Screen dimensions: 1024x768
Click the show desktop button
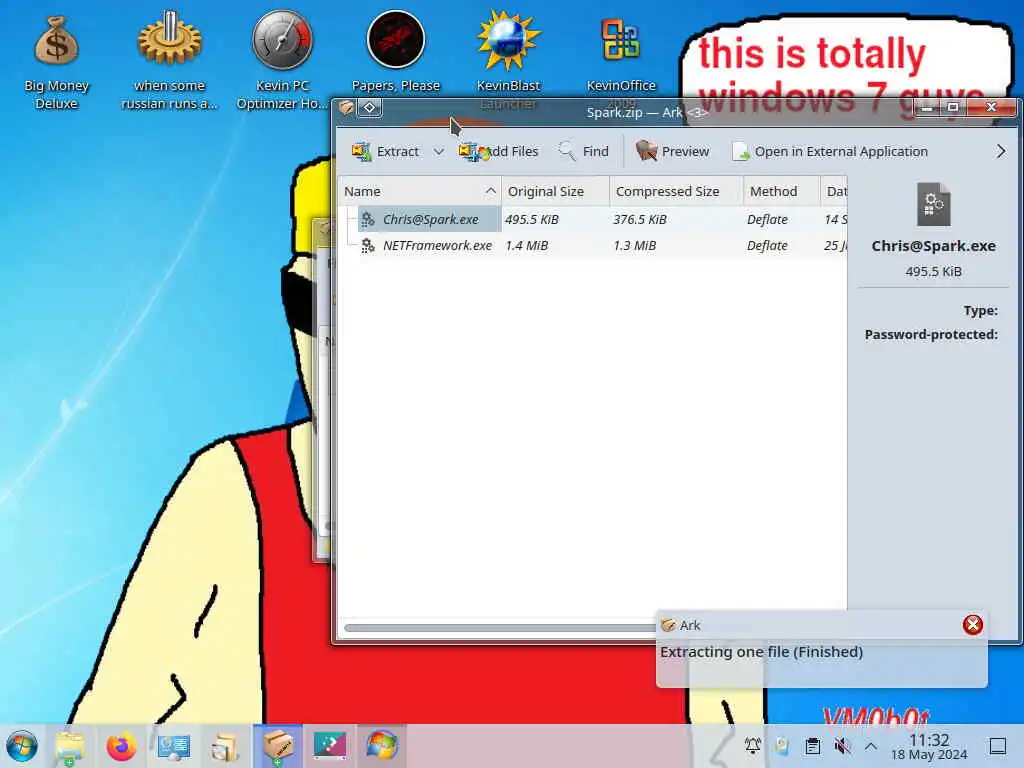(x=998, y=746)
